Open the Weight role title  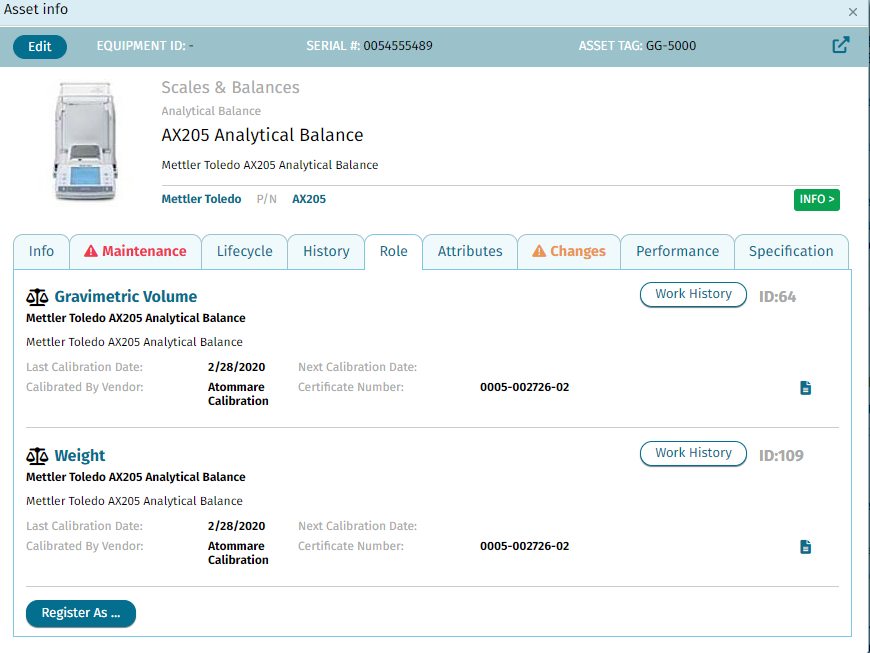point(80,456)
